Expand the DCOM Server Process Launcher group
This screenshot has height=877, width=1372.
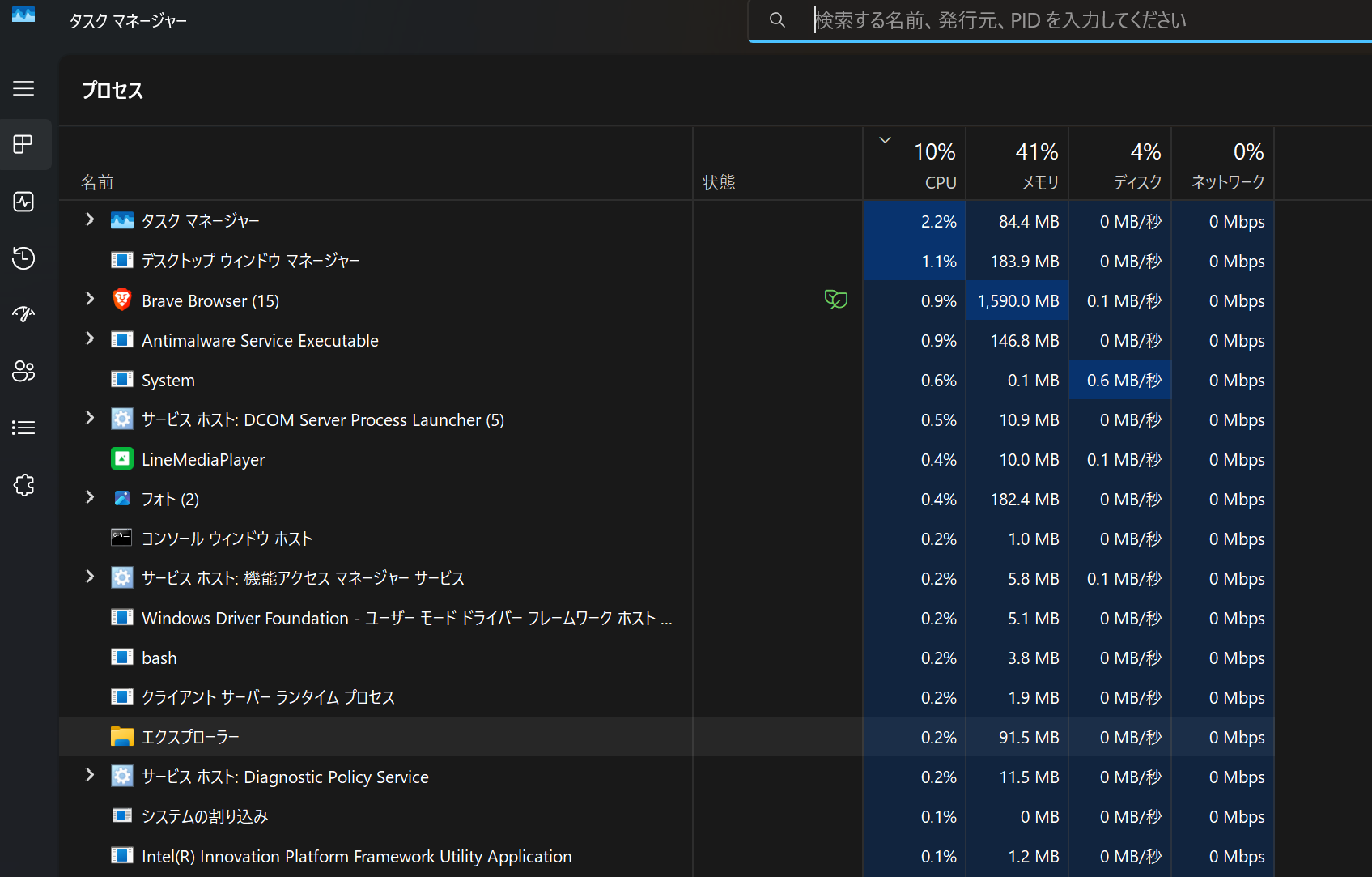click(x=90, y=418)
